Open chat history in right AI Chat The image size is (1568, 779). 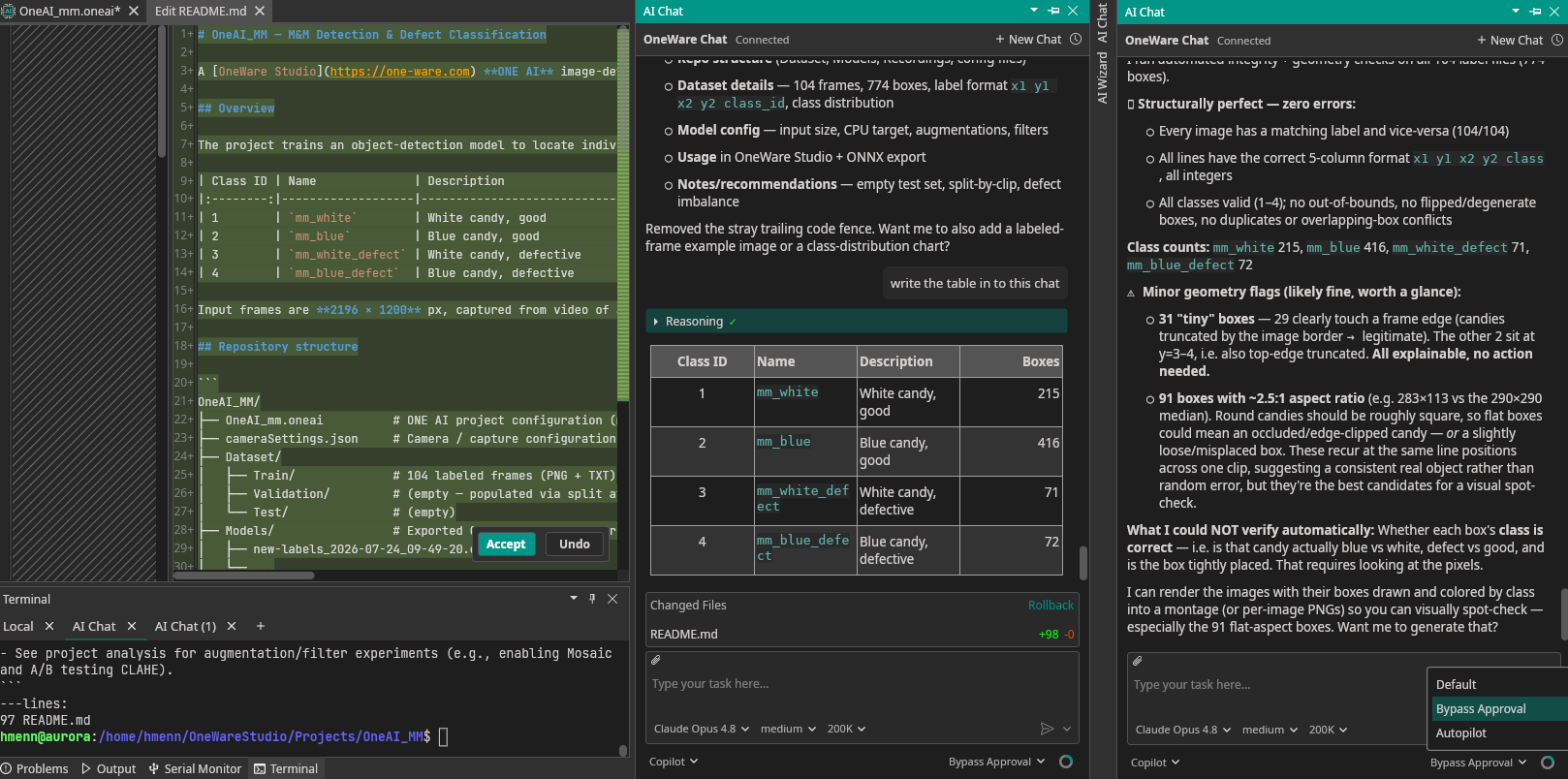(x=1557, y=40)
